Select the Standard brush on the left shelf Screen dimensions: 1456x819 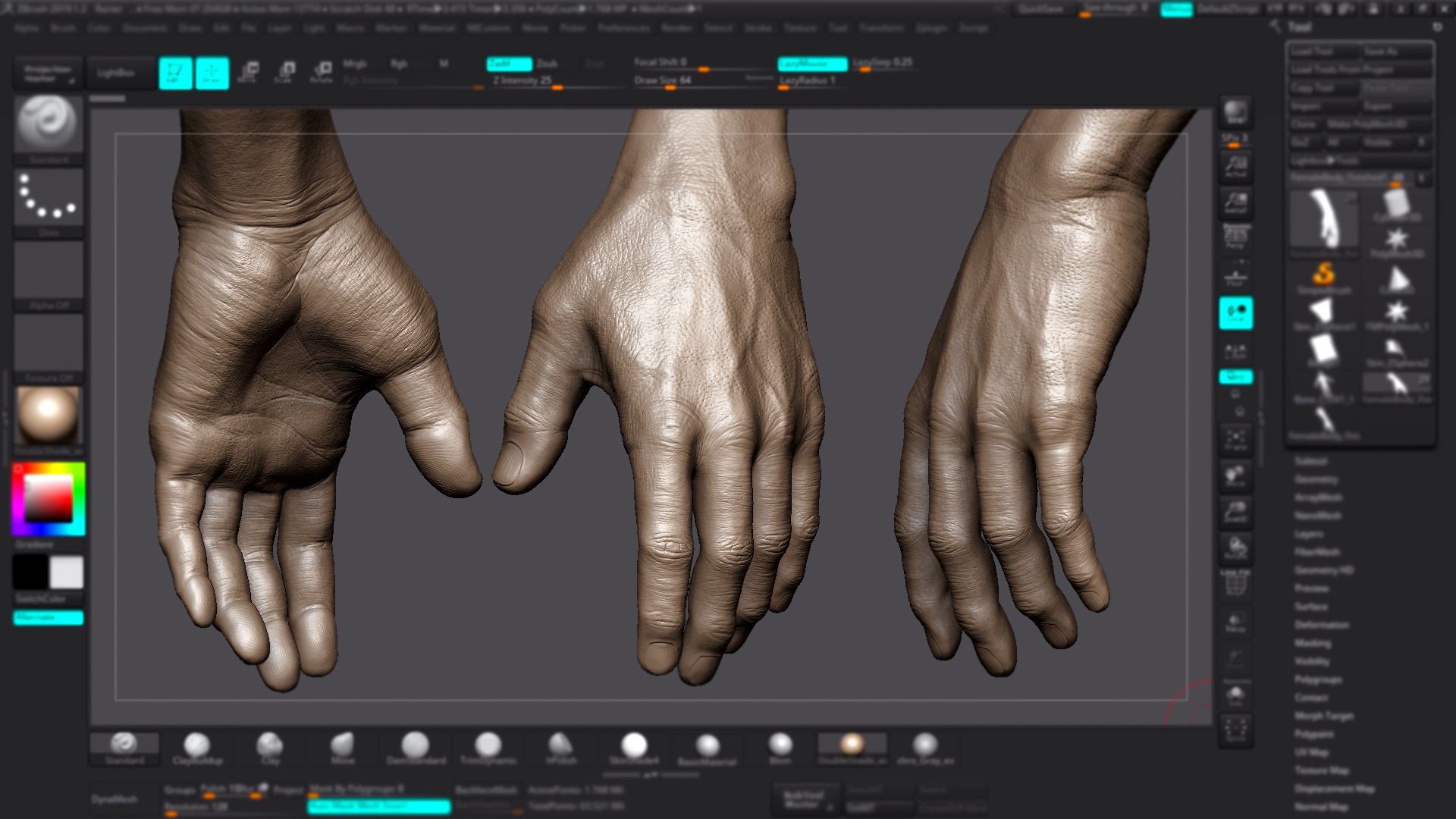click(x=47, y=125)
